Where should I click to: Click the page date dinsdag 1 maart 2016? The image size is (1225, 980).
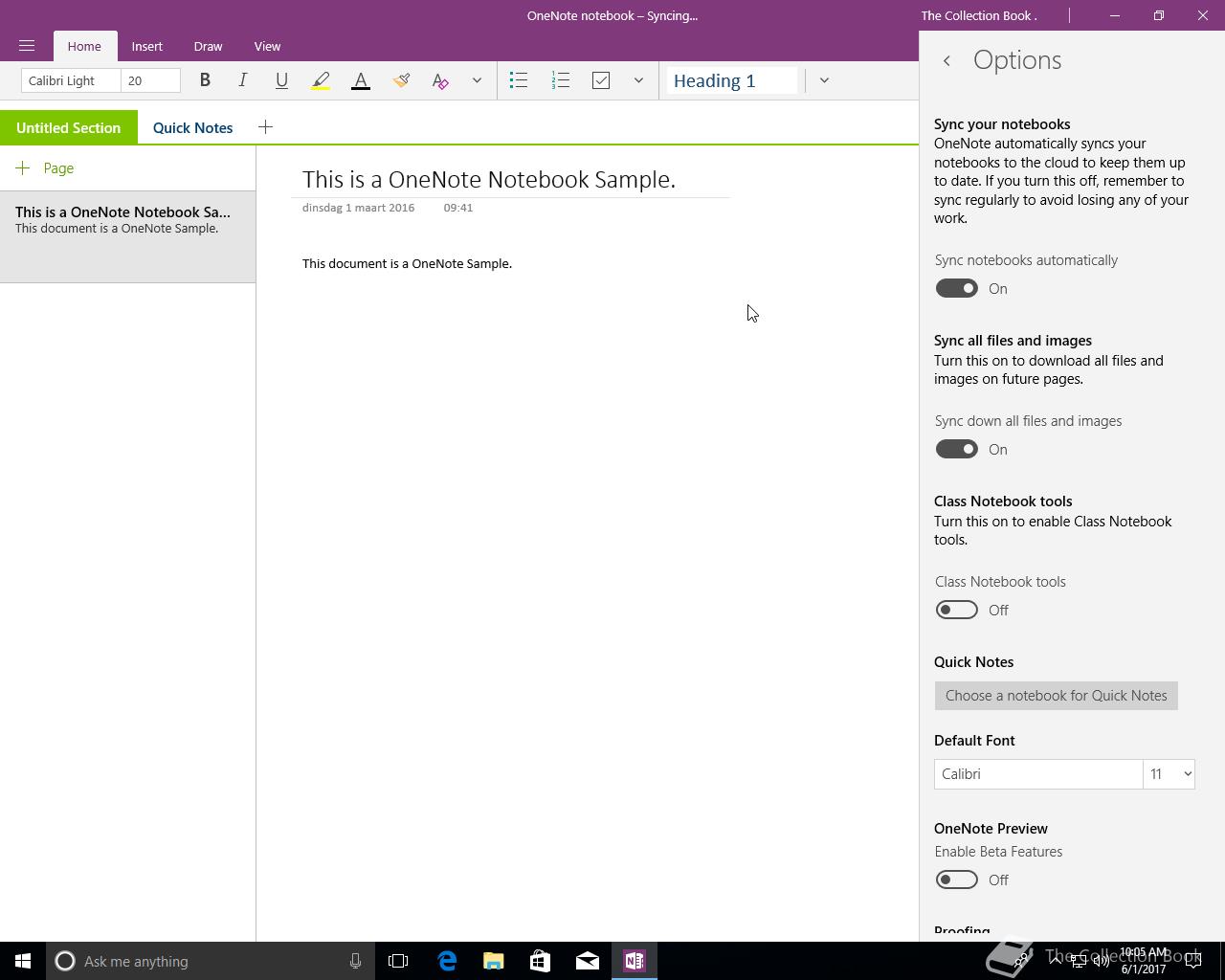coord(358,208)
